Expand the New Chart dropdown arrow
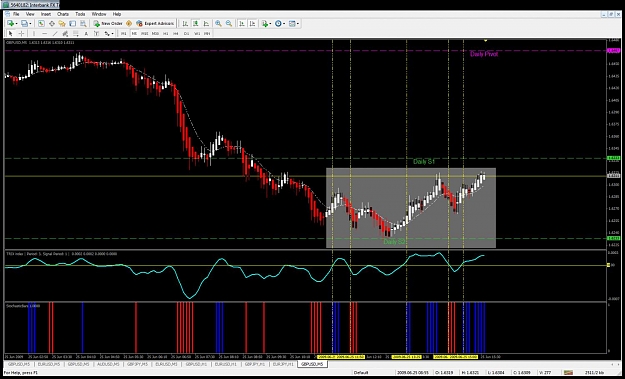 pyautogui.click(x=16, y=24)
